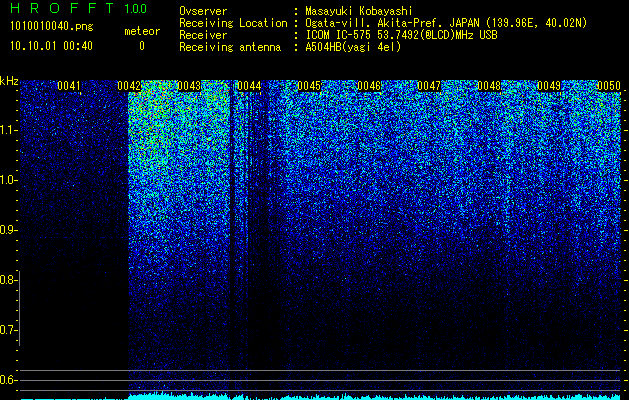Click the 0045 time marker
Screen dimensions: 629x400
pyautogui.click(x=309, y=86)
